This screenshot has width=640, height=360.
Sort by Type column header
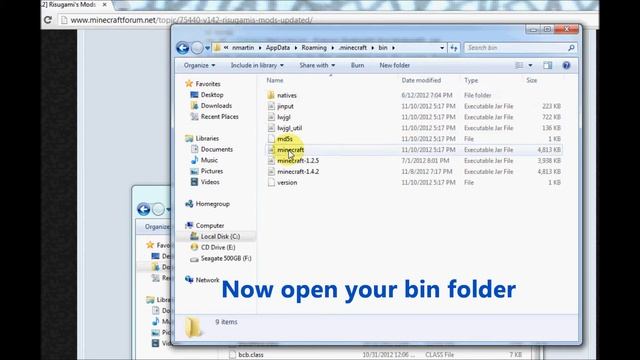(471, 80)
